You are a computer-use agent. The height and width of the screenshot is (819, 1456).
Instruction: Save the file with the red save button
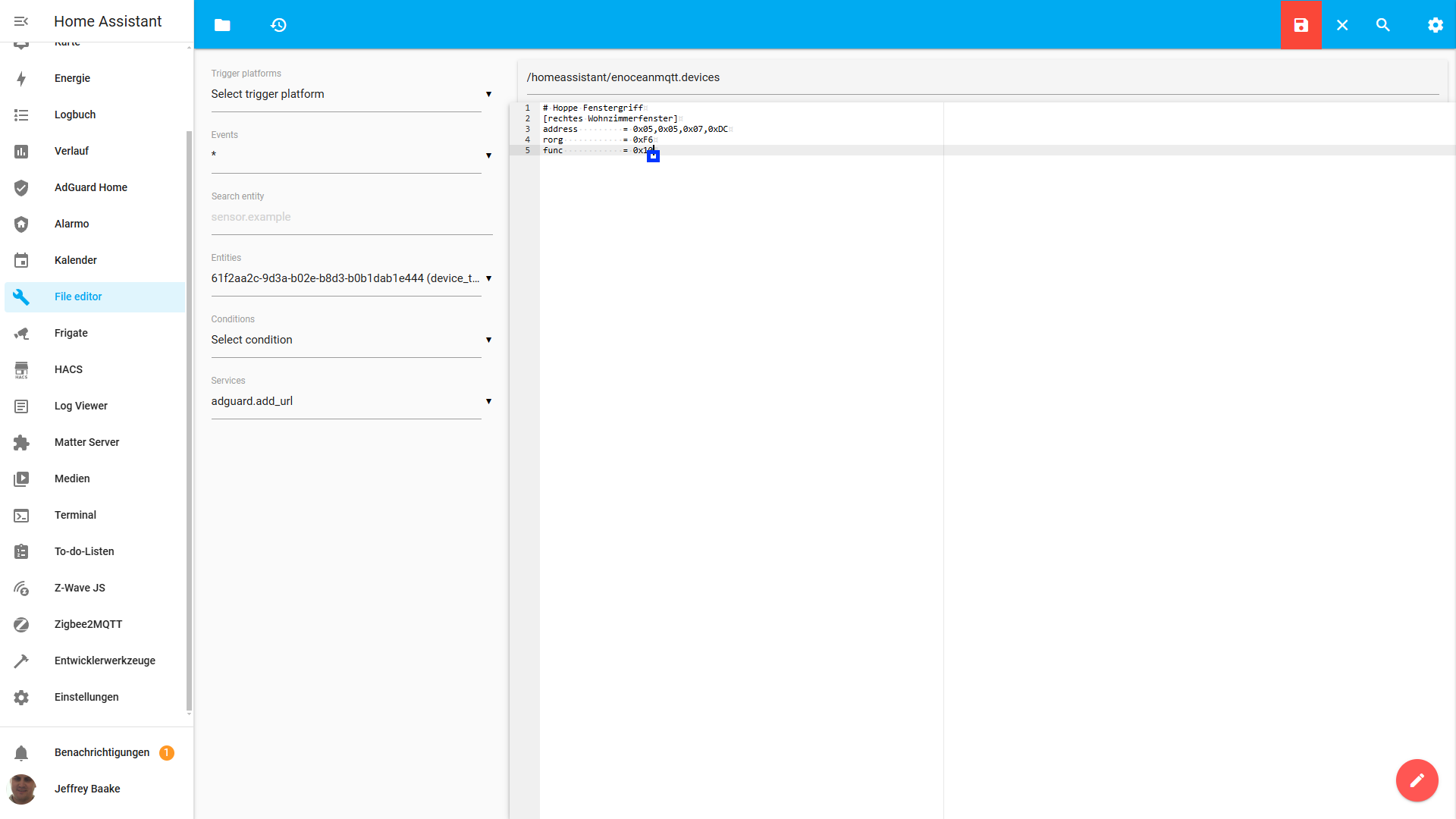[1301, 25]
